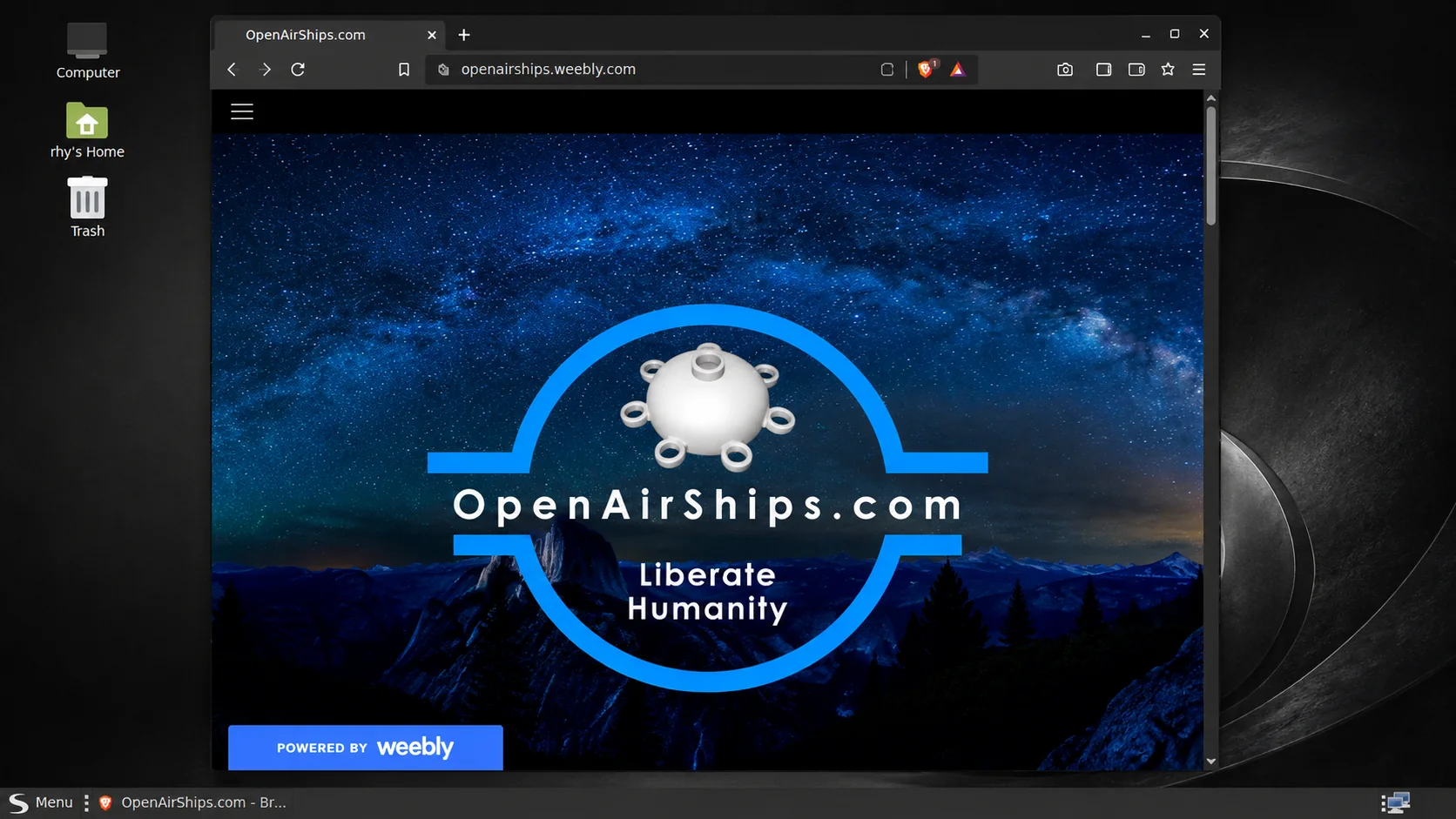
Task: View site information icon in address bar
Action: (x=443, y=70)
